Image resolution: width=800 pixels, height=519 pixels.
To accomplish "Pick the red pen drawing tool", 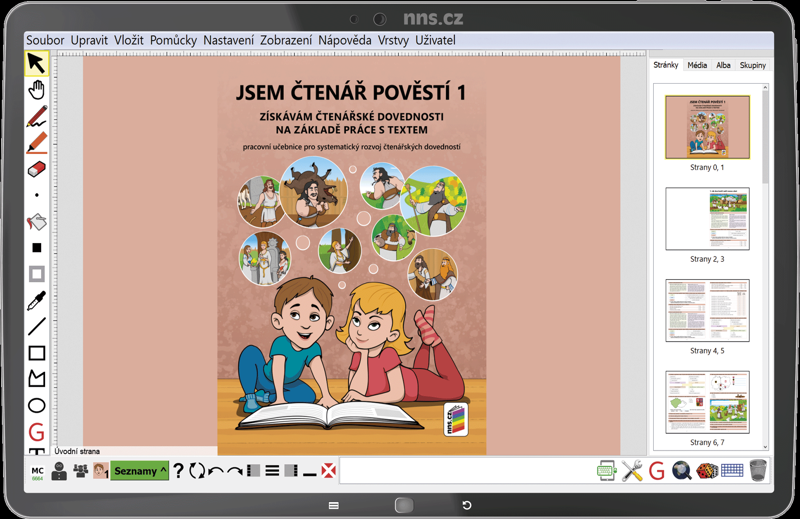I will pyautogui.click(x=37, y=116).
